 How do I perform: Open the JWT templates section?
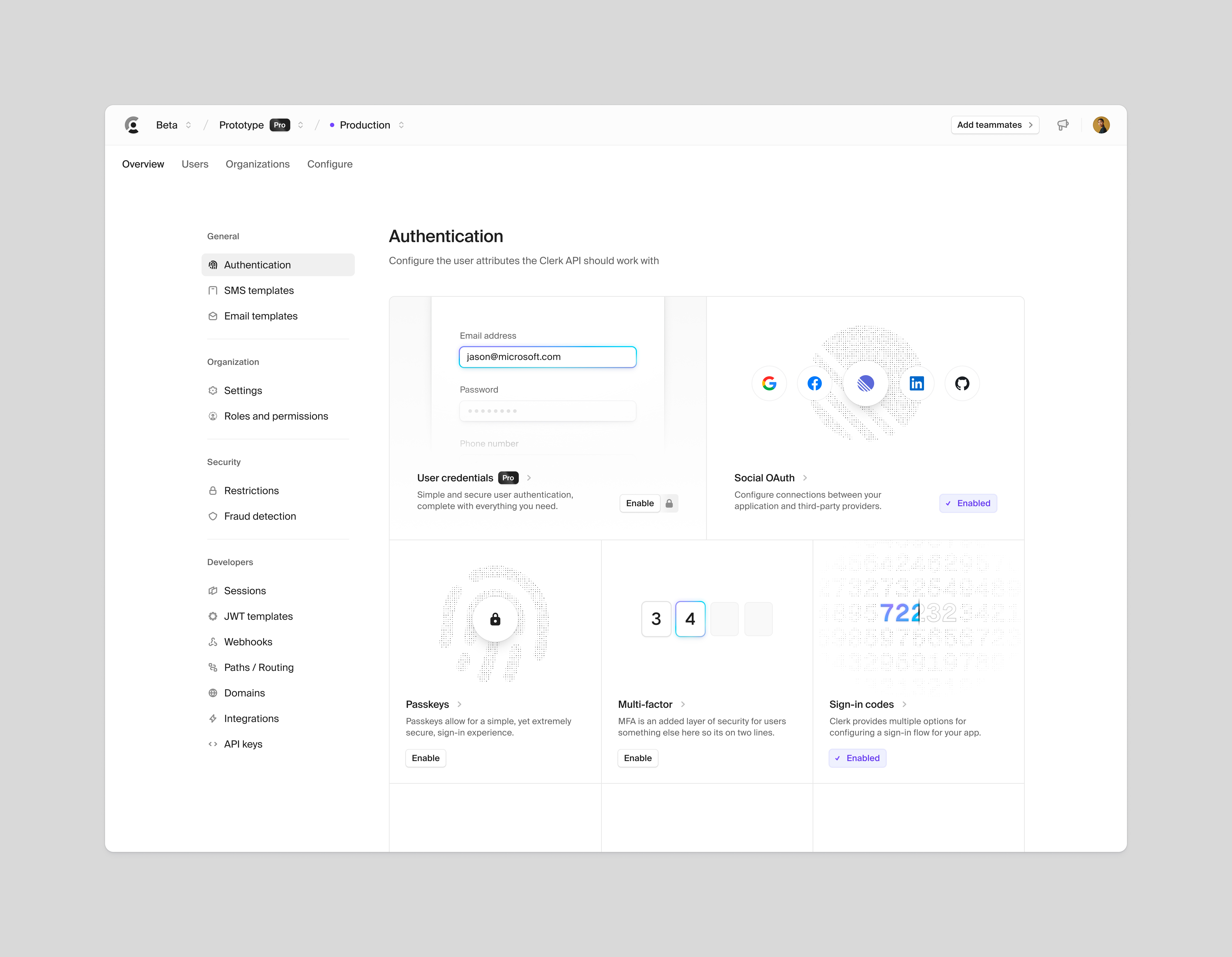tap(258, 616)
